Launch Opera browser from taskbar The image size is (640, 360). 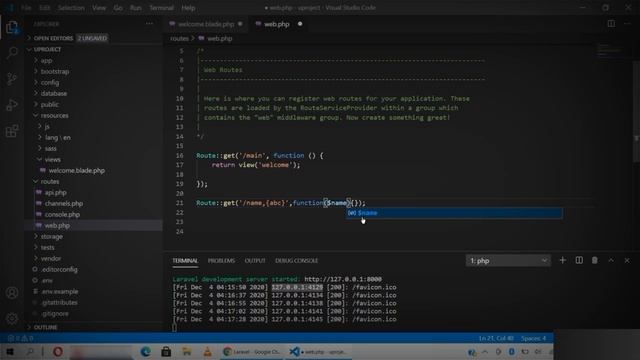(58, 351)
